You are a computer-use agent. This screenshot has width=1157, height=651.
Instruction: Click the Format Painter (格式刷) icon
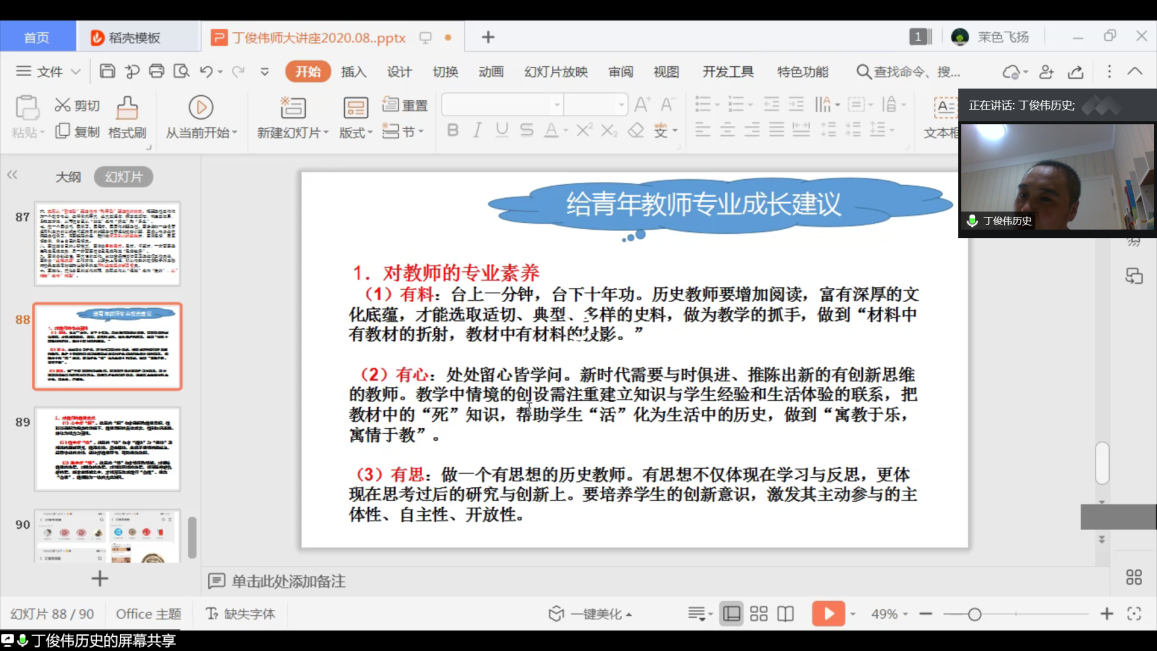(x=127, y=108)
